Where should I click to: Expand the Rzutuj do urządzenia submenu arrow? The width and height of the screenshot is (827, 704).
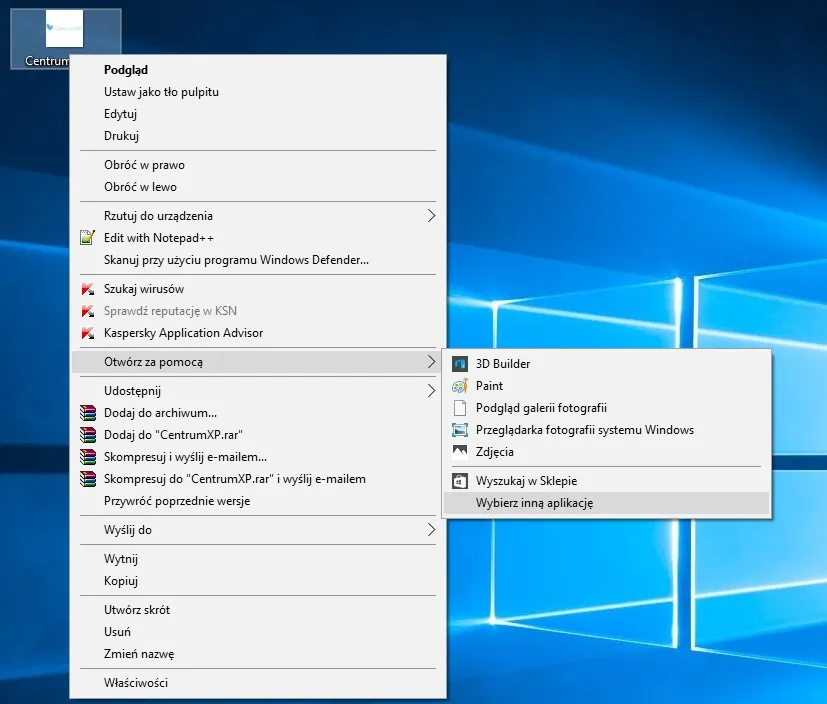(431, 216)
